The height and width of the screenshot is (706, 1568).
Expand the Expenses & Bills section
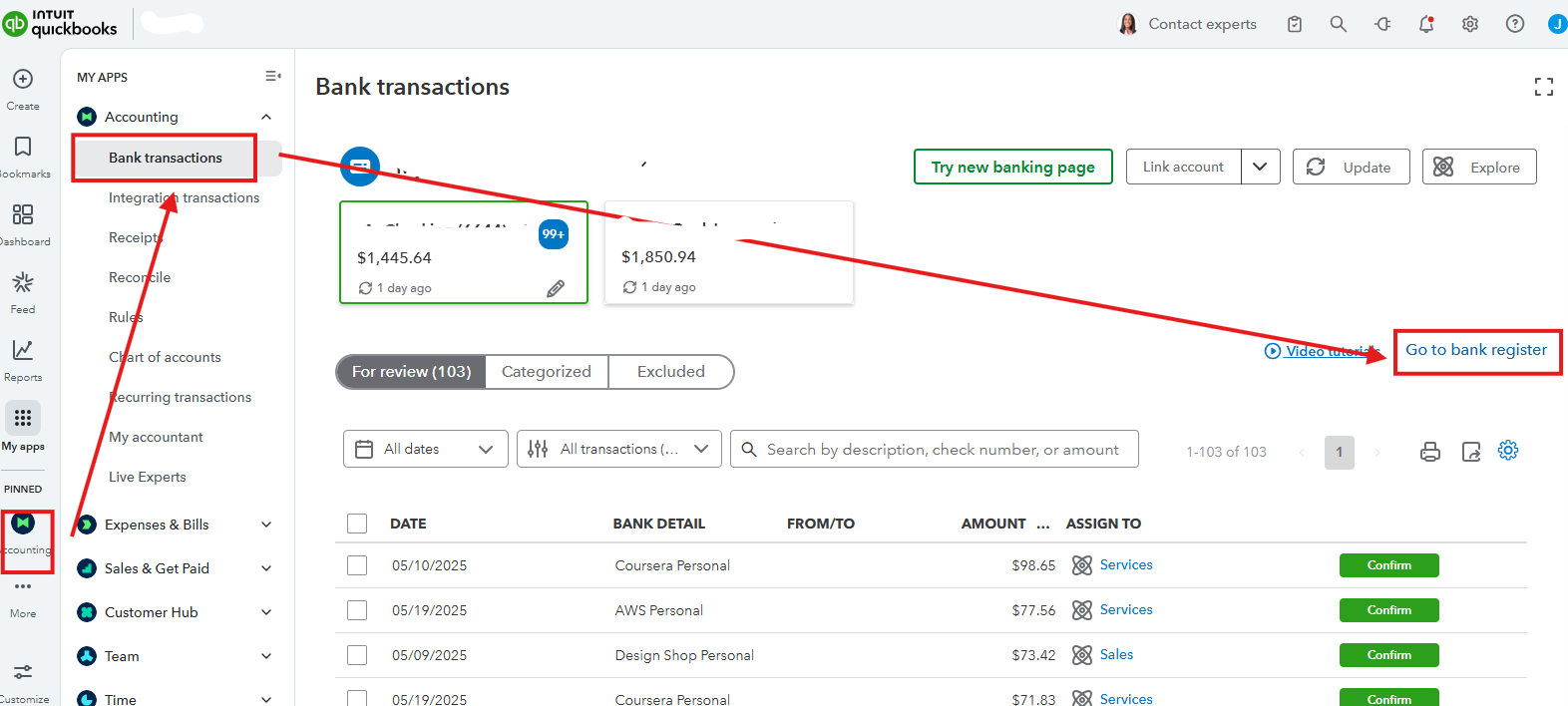click(x=266, y=525)
